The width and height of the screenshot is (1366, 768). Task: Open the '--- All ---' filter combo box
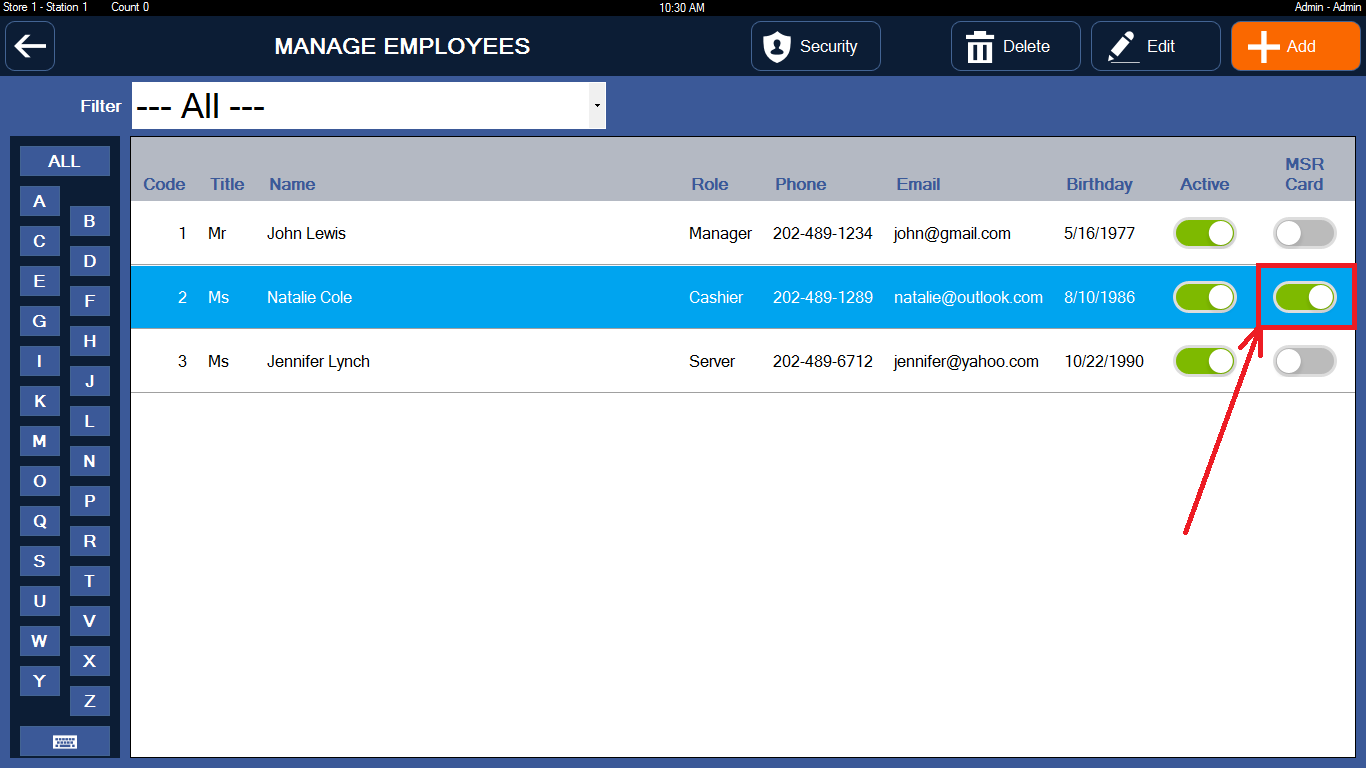click(x=360, y=106)
